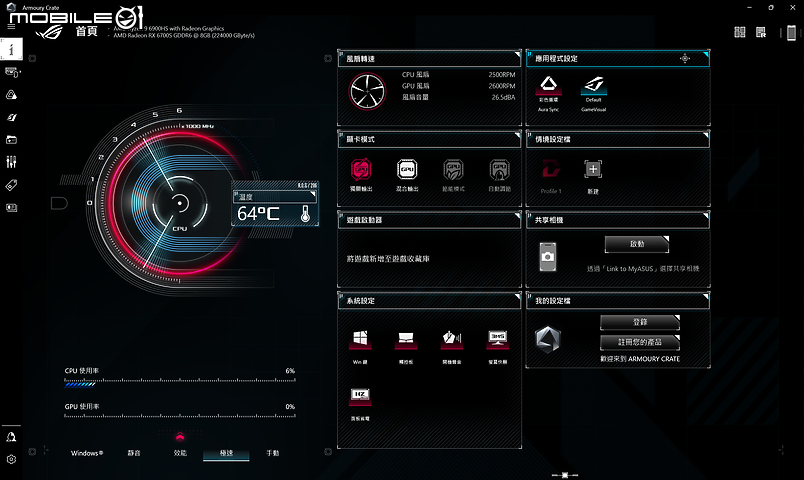The image size is (804, 480).
Task: Open the Settings gear in sidebar
Action: pyautogui.click(x=11, y=459)
